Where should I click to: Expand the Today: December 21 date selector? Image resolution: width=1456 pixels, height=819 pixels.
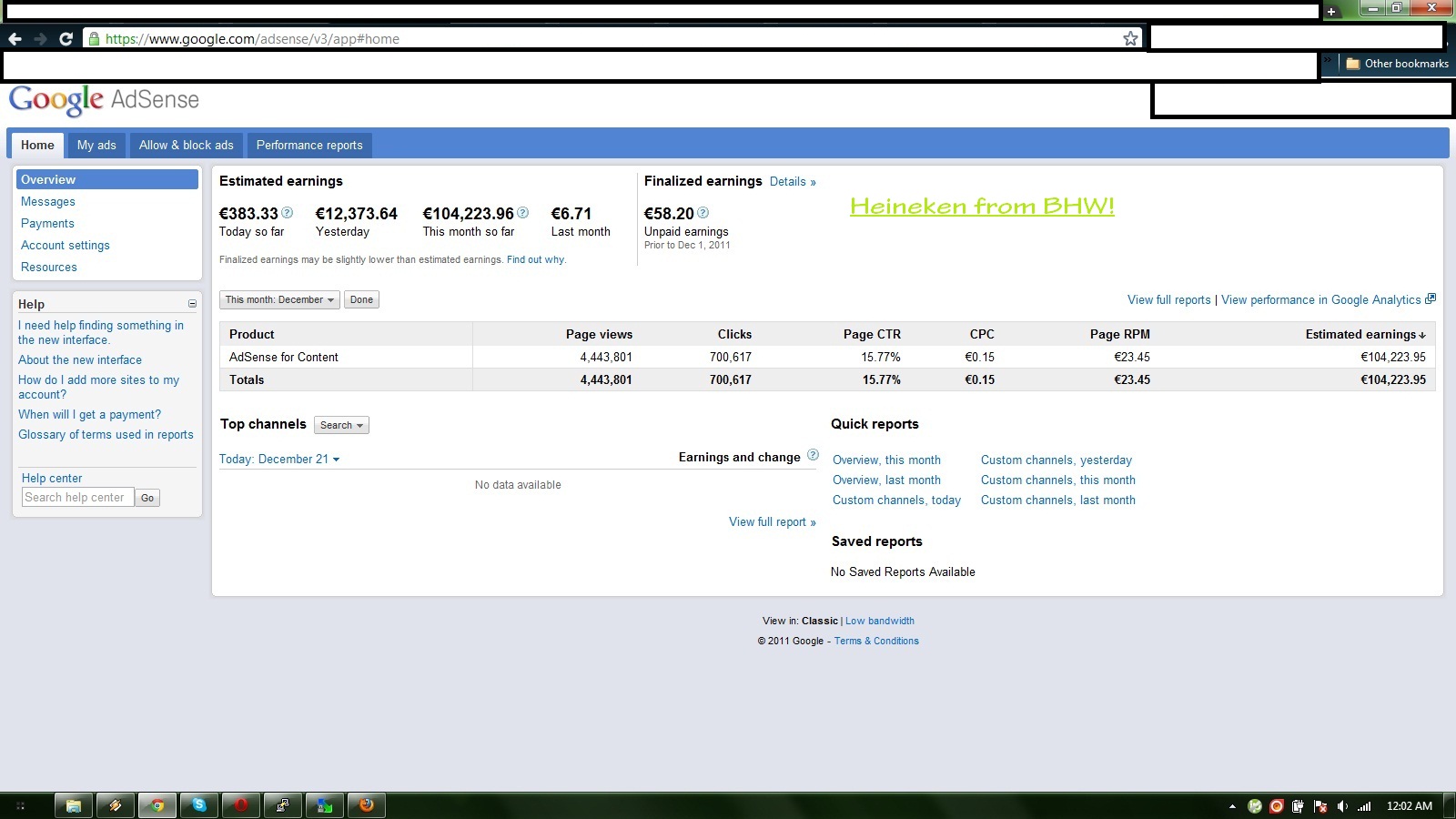point(279,460)
